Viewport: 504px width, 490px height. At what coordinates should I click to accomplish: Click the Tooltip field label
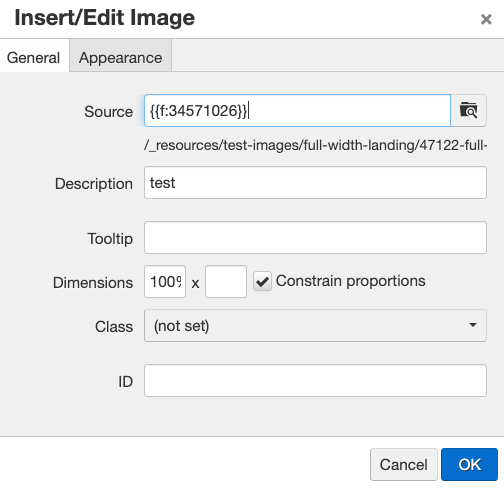(x=110, y=239)
